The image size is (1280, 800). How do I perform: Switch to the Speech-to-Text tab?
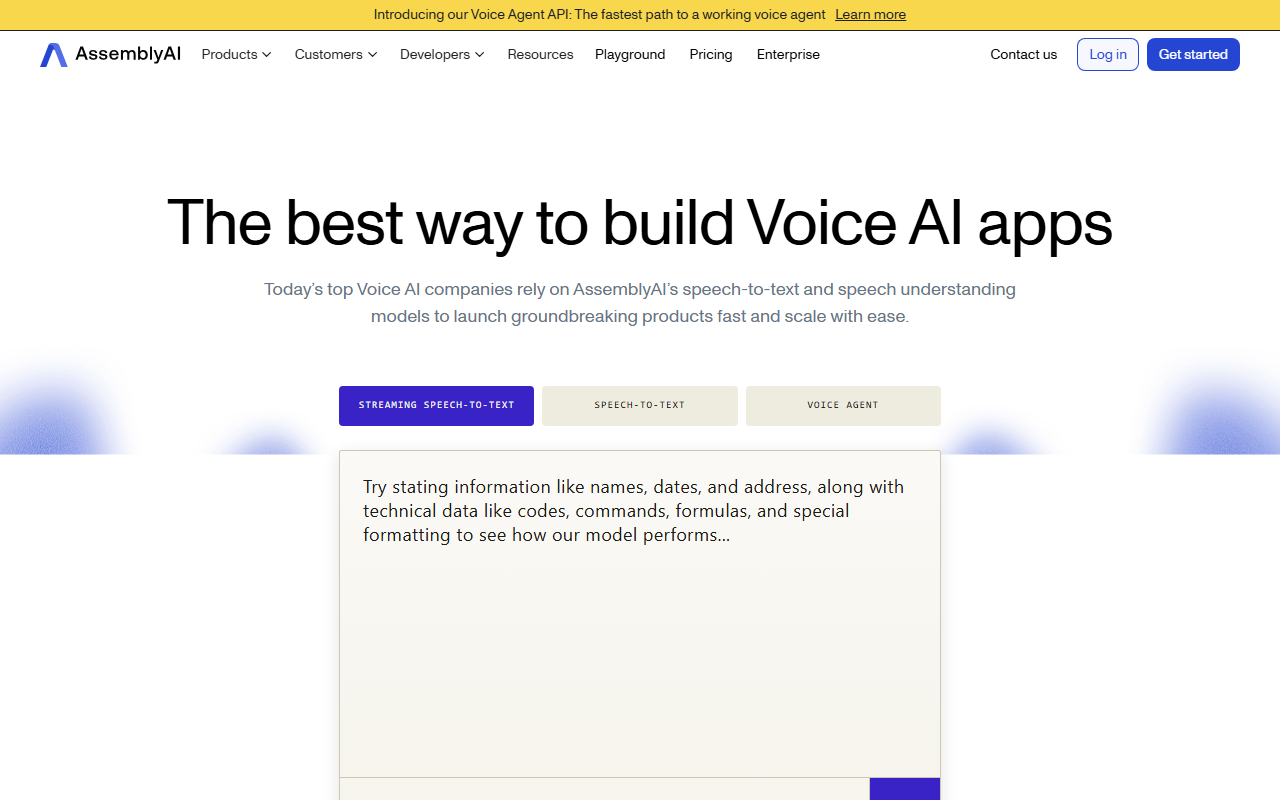(x=640, y=406)
